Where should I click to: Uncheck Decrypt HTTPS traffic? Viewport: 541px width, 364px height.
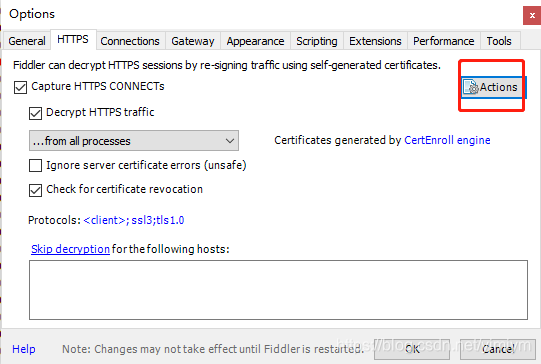[36, 114]
